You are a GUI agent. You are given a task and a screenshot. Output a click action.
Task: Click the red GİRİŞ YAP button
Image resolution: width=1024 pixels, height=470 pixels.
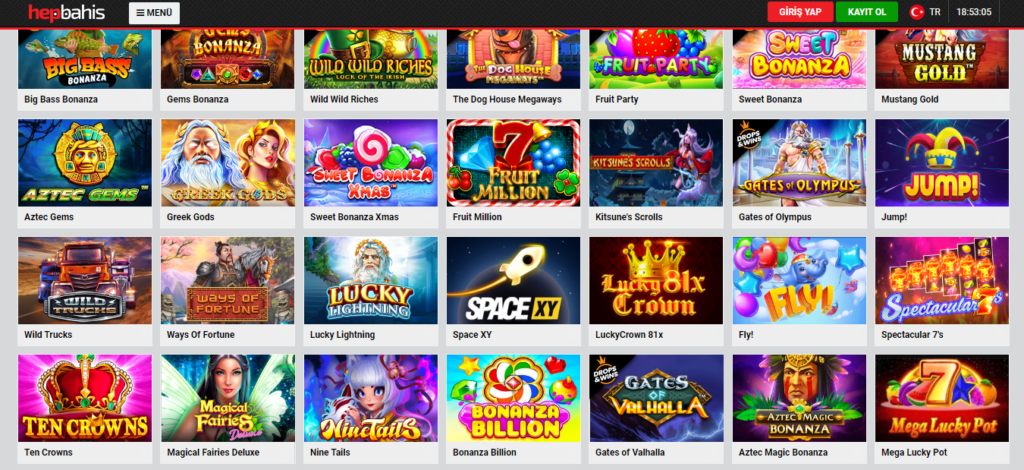800,12
